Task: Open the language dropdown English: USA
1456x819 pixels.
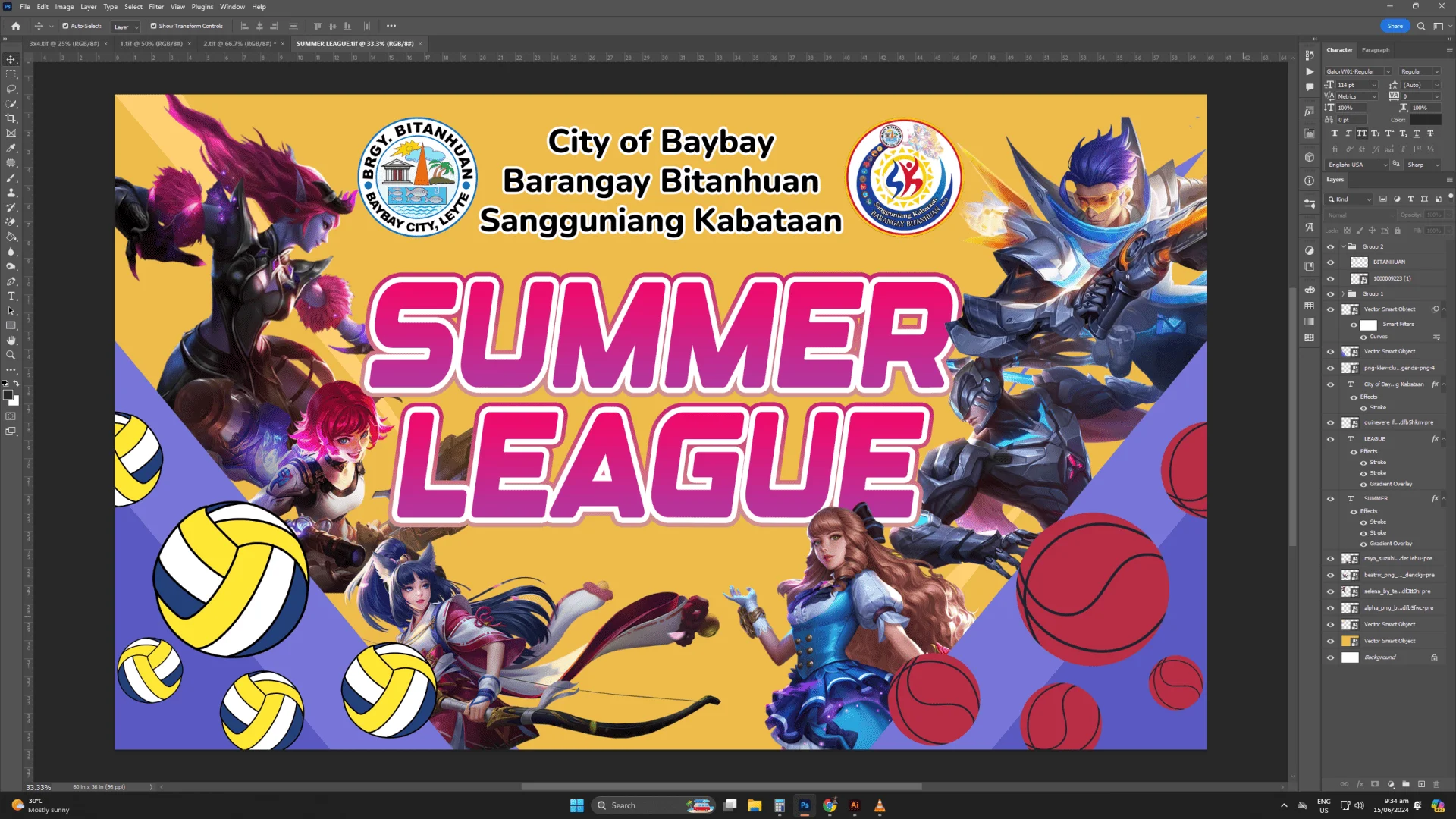Action: click(x=1357, y=165)
